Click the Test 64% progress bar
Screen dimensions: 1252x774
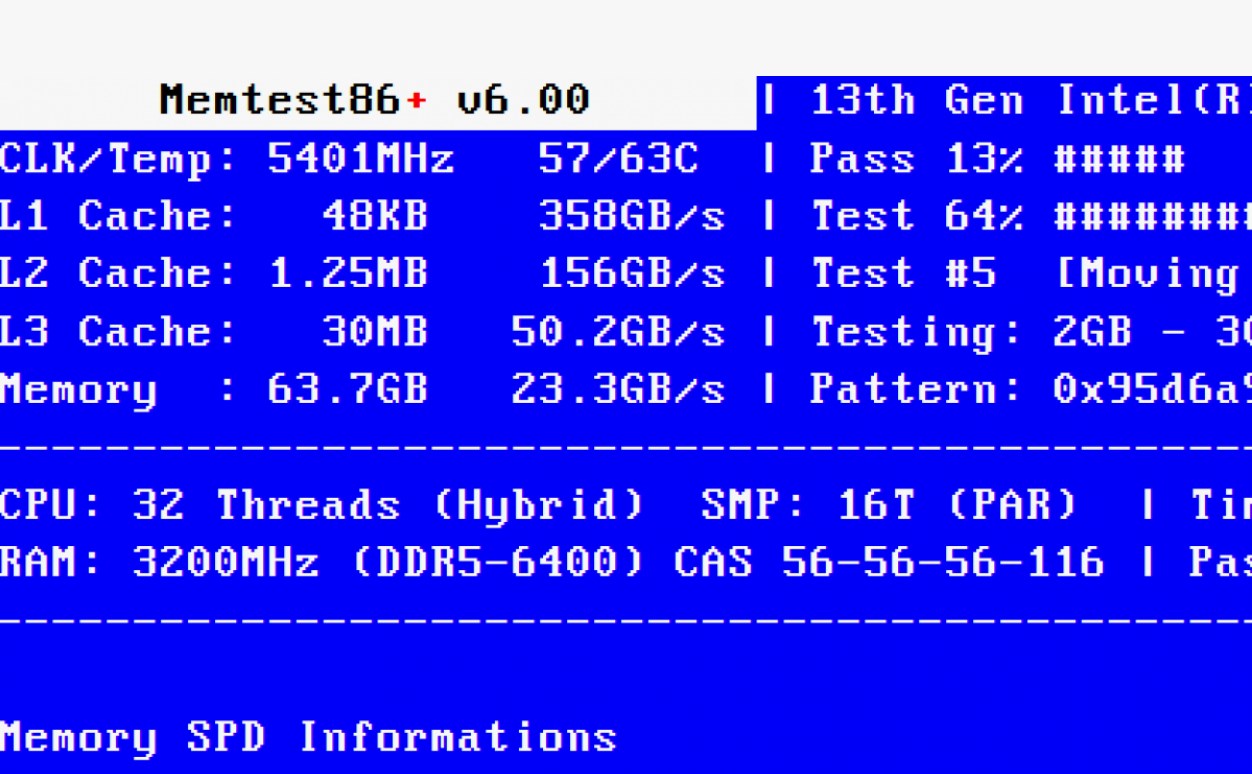1031,216
